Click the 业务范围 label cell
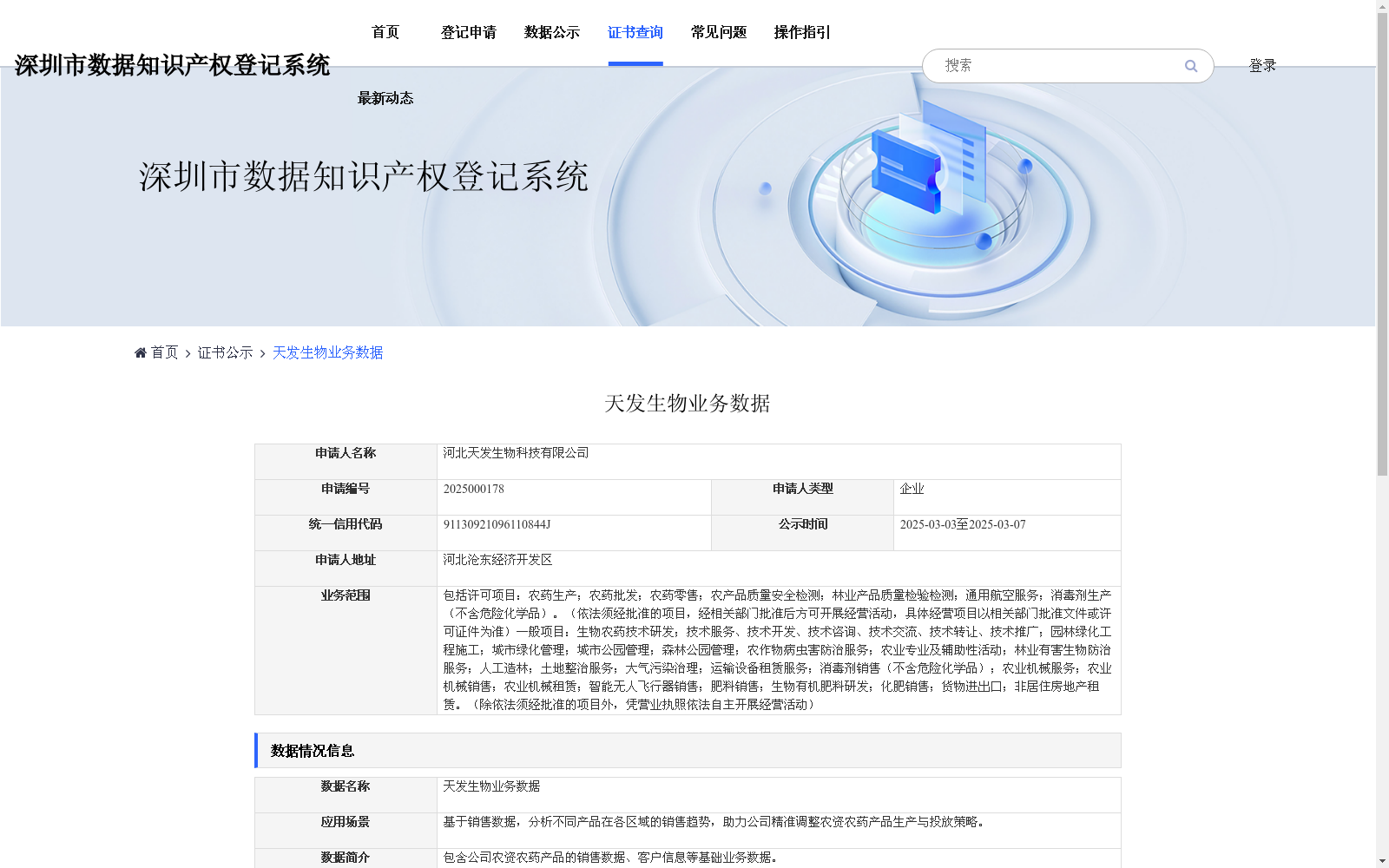 click(346, 650)
